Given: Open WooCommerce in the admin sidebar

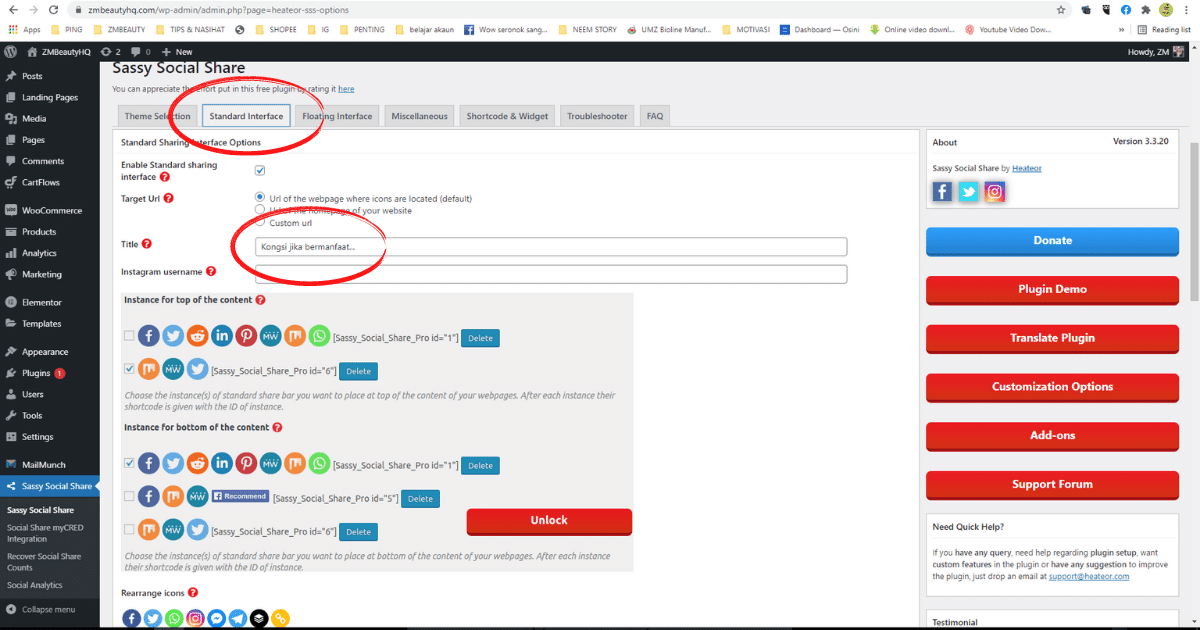Looking at the screenshot, I should click(50, 211).
